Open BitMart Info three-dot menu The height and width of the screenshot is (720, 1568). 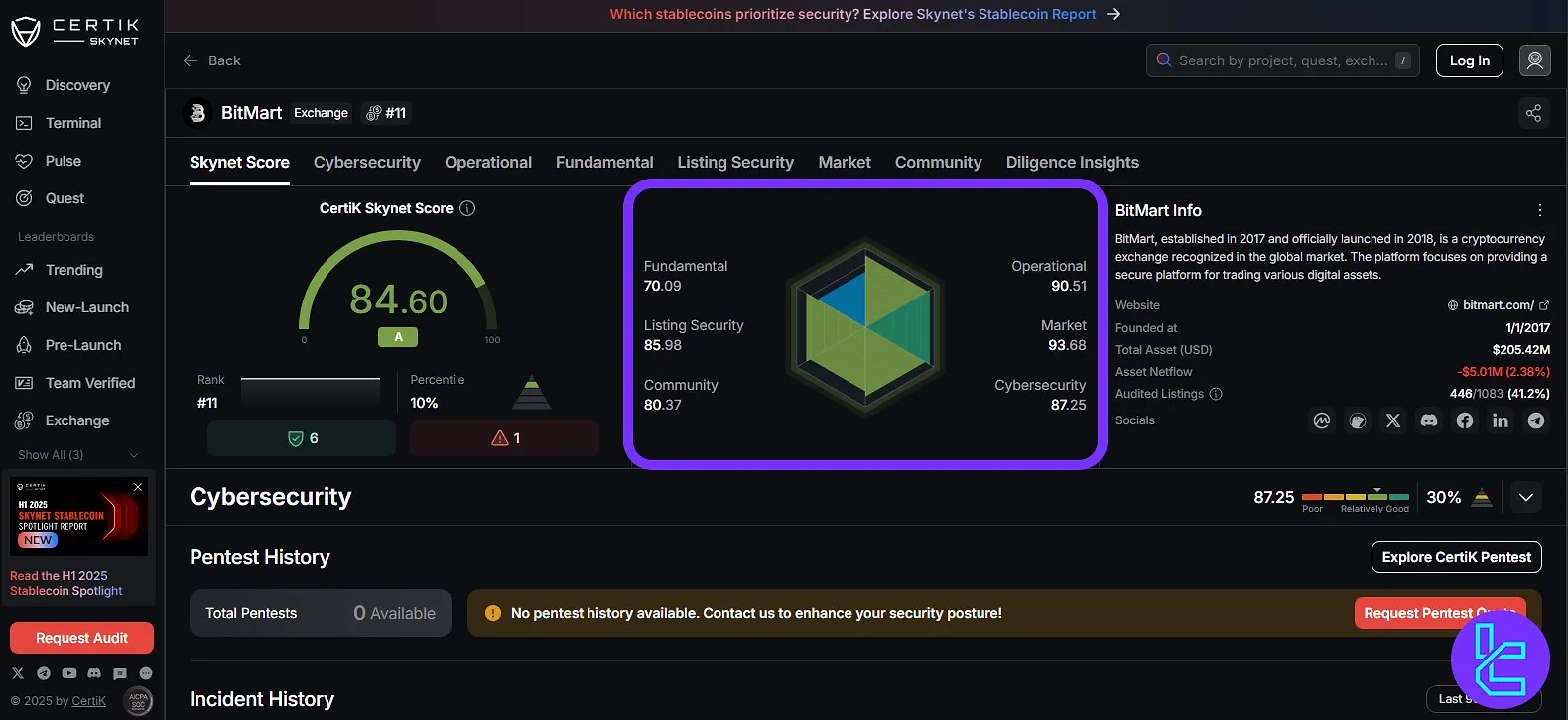(x=1540, y=210)
